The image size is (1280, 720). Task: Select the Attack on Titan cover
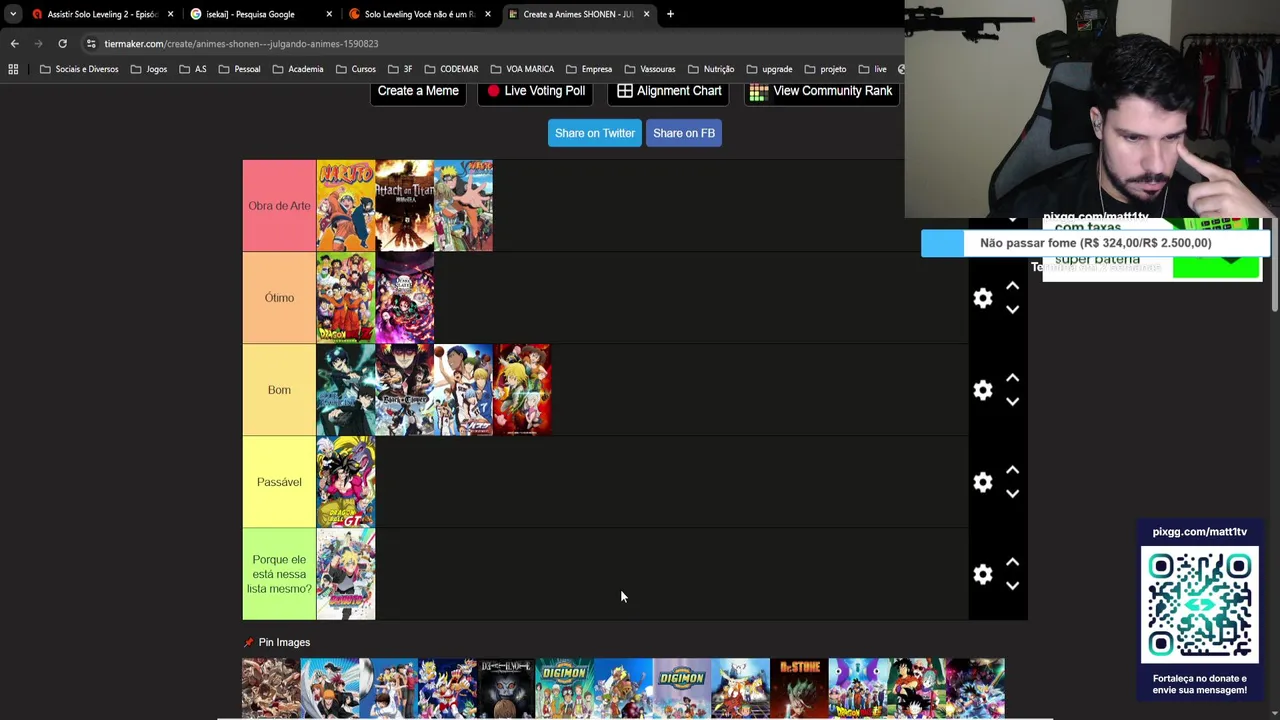[404, 205]
